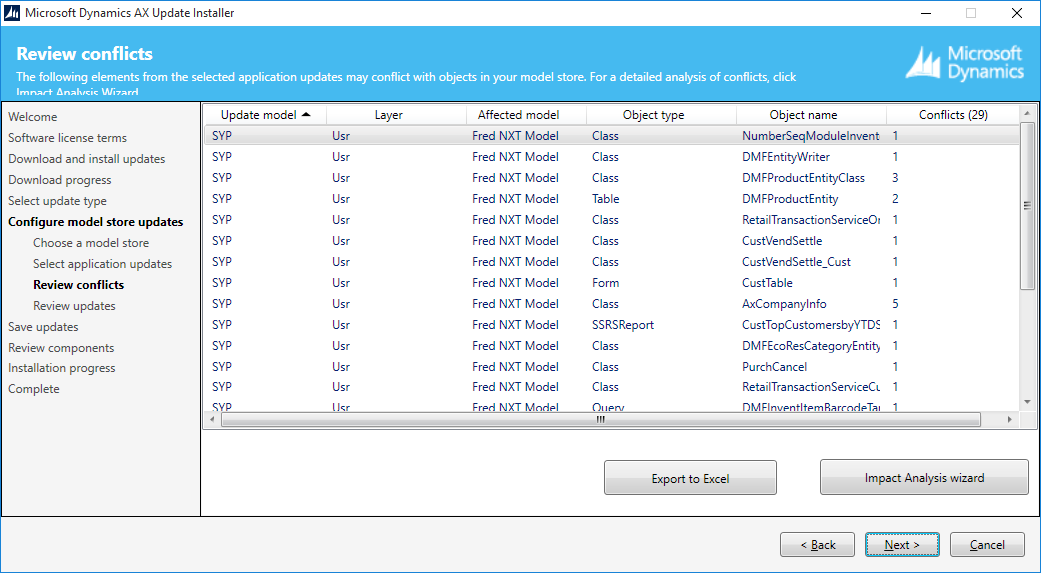Select the Save updates step
Screen dimensions: 1041x573
(43, 327)
